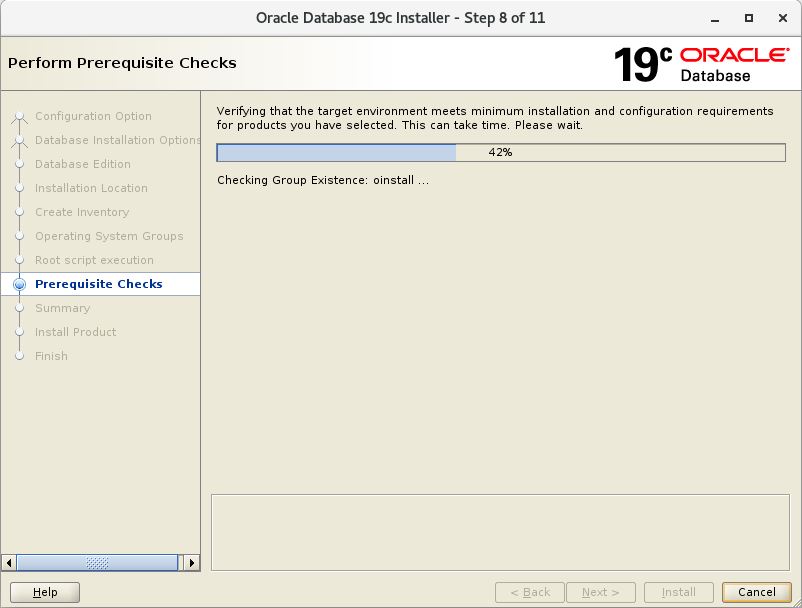Click the Checking Group Existence status text
The height and width of the screenshot is (608, 802).
(323, 180)
